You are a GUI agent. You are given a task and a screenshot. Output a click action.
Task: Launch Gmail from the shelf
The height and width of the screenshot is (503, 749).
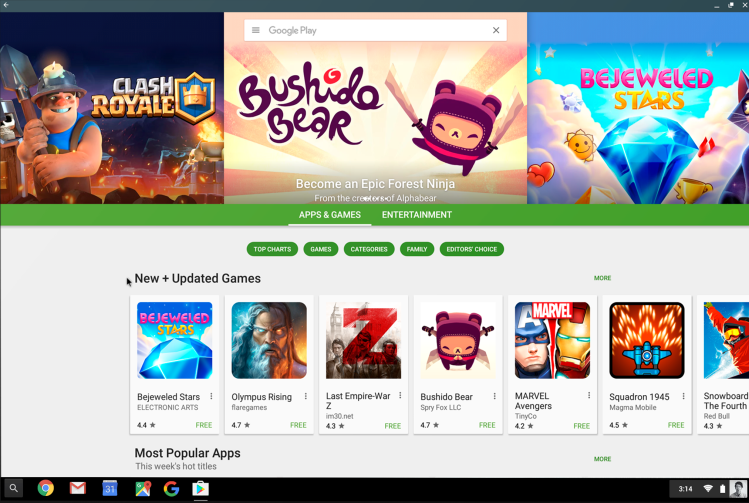(x=77, y=488)
